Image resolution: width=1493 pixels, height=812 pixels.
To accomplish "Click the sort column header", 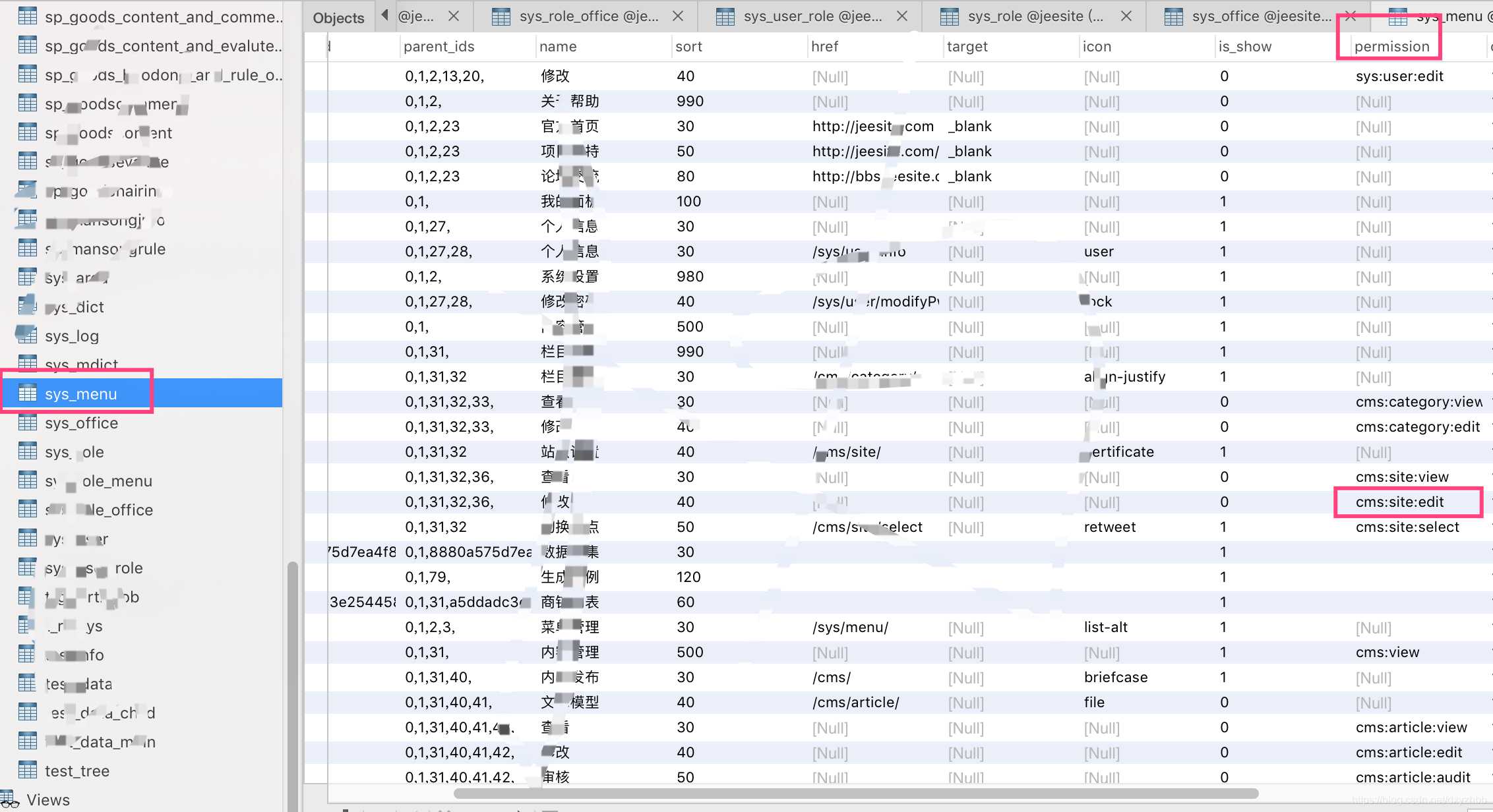I will 739,46.
